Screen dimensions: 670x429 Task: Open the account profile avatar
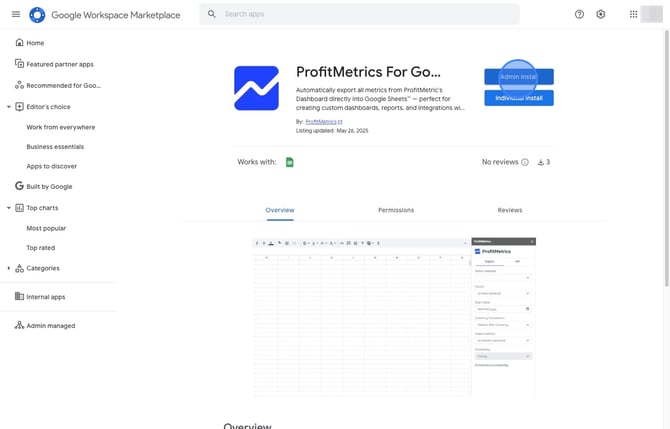[x=651, y=14]
